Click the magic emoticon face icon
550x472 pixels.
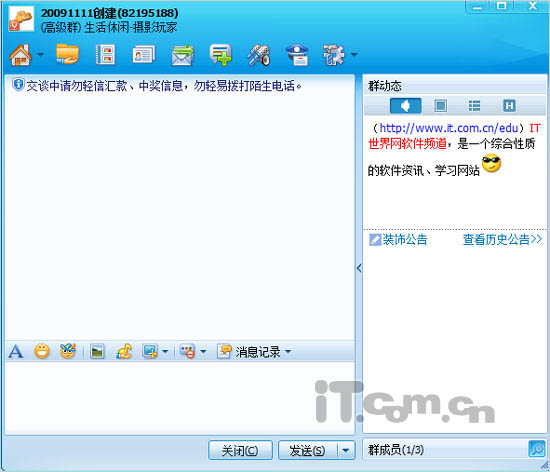pos(68,351)
